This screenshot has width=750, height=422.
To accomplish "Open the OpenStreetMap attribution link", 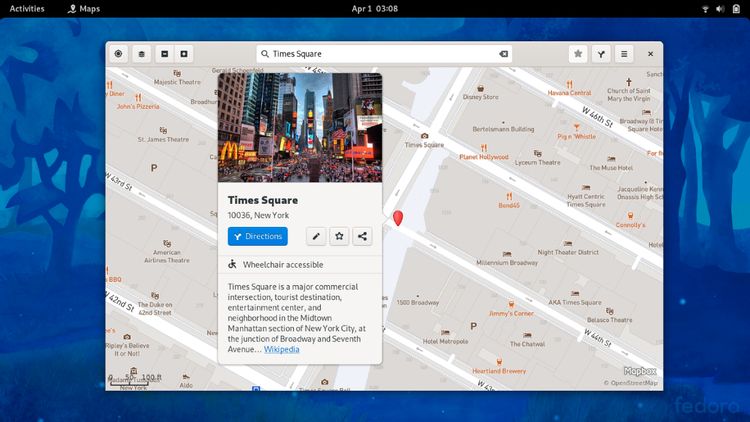I will 630,383.
